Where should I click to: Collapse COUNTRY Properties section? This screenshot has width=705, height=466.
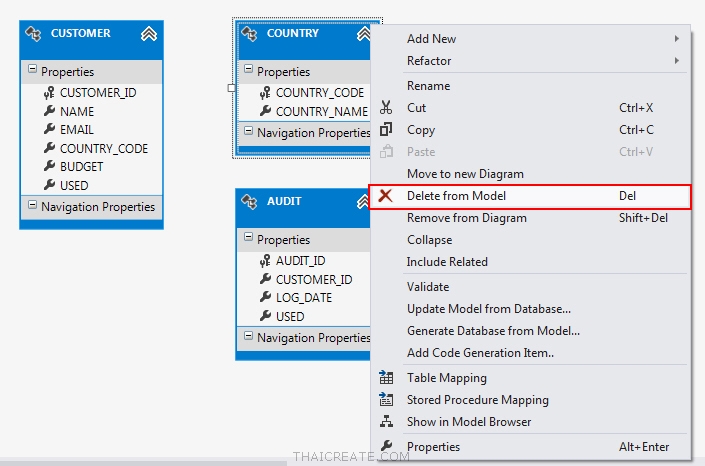pyautogui.click(x=248, y=69)
